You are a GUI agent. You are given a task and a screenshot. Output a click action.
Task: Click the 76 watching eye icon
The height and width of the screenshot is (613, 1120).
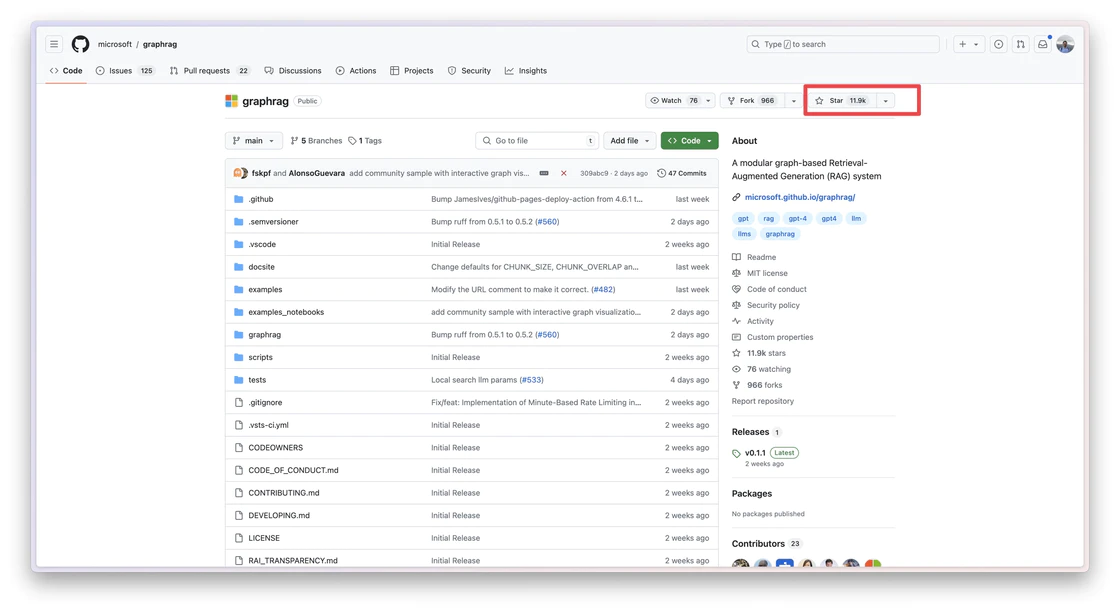pos(736,369)
